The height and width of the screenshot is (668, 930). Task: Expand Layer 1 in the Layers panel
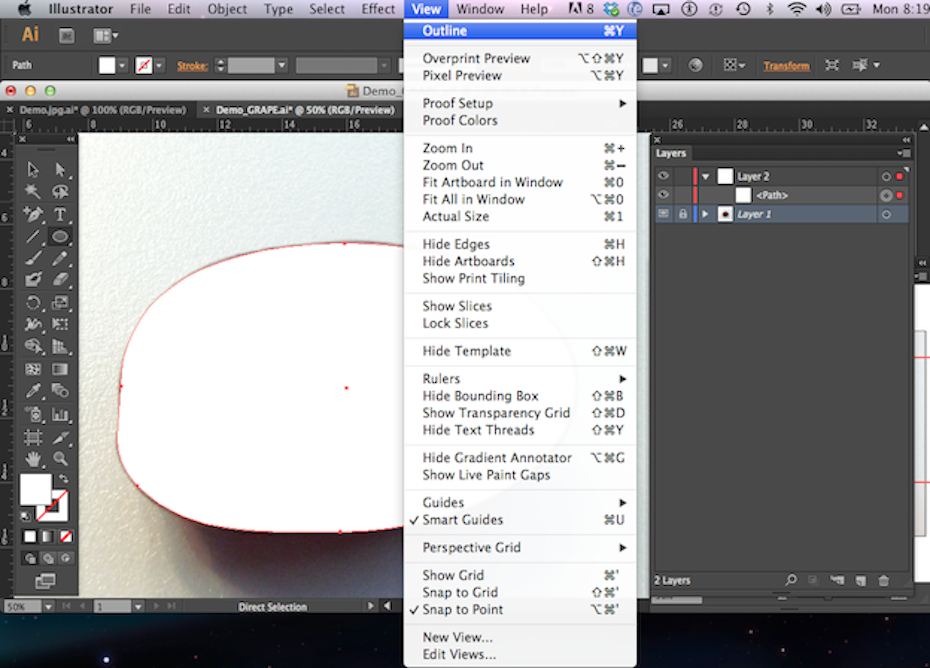(x=705, y=214)
